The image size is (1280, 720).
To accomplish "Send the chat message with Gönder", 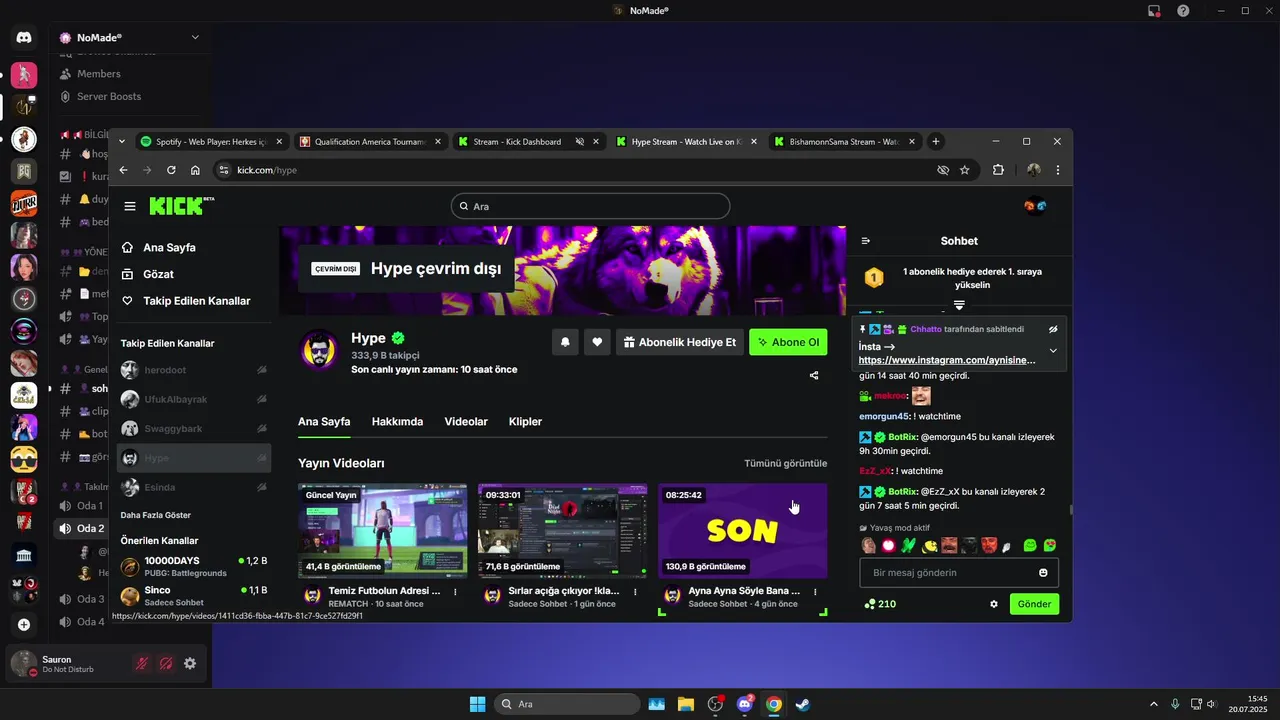I will [x=1034, y=604].
